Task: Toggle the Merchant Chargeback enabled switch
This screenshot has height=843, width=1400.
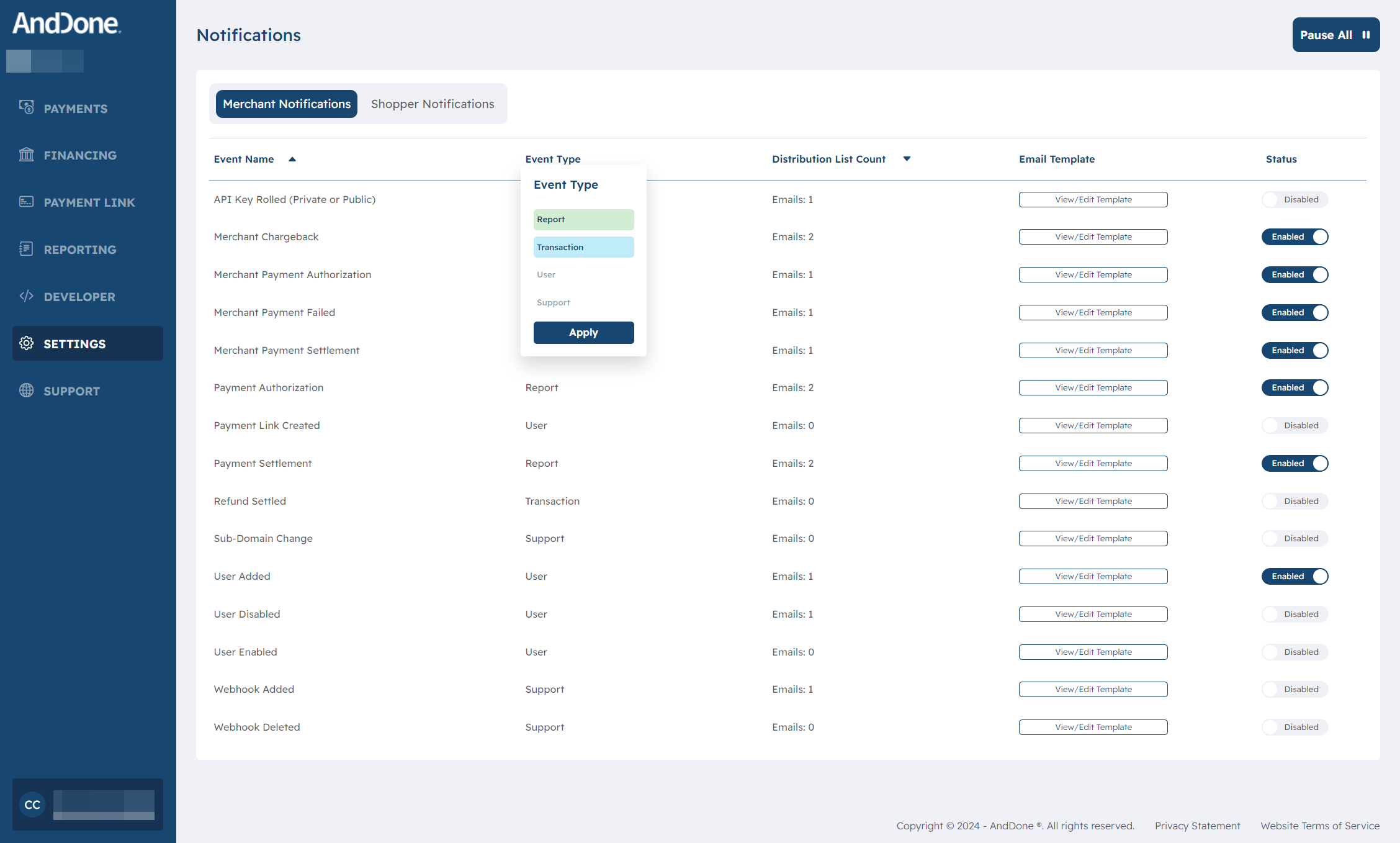Action: [1296, 236]
